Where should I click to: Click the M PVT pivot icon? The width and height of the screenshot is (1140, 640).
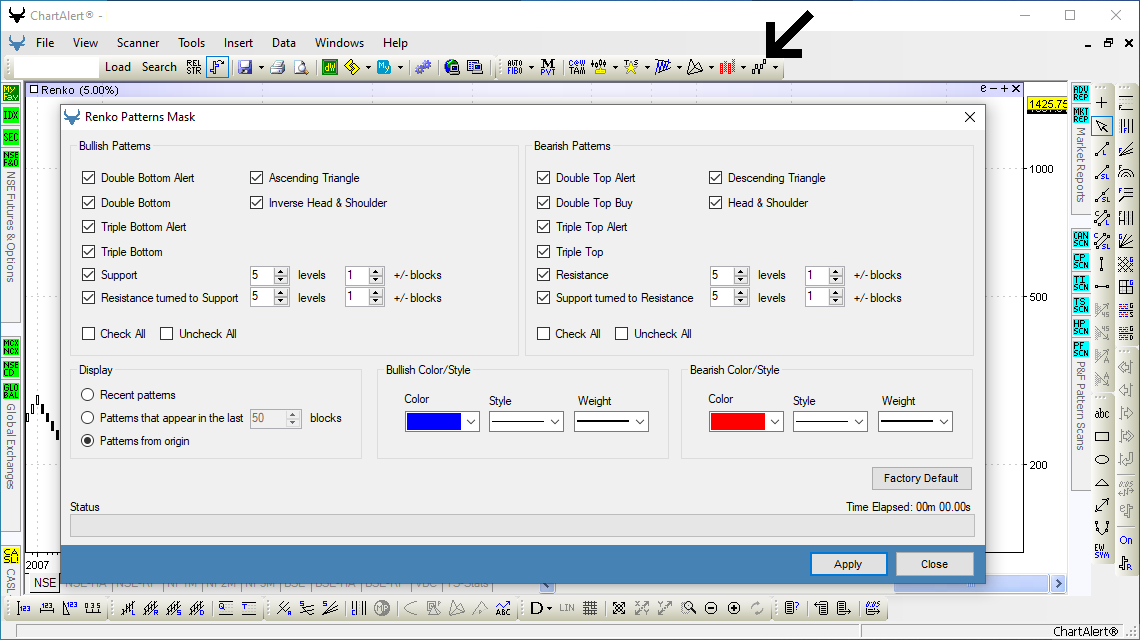pyautogui.click(x=547, y=67)
